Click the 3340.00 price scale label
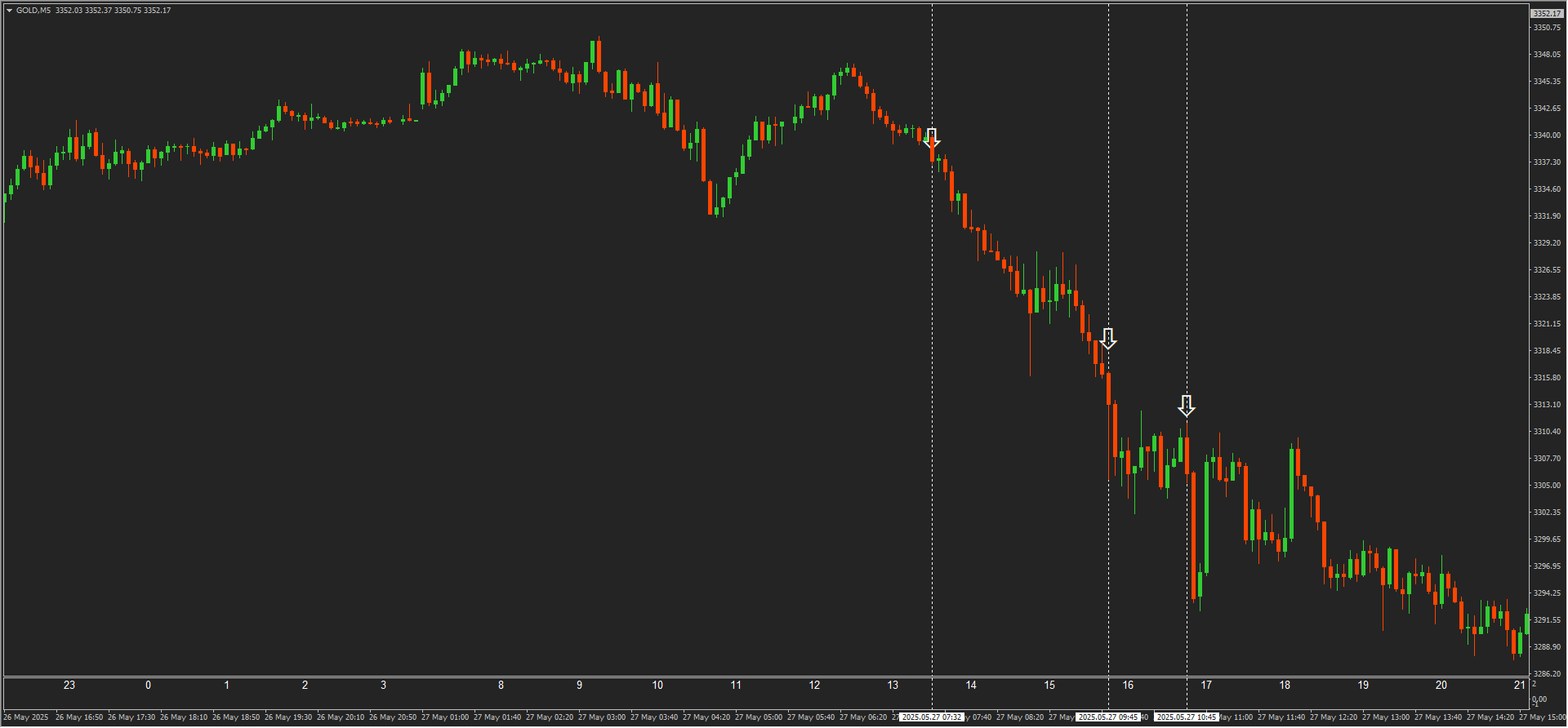 tap(1547, 135)
